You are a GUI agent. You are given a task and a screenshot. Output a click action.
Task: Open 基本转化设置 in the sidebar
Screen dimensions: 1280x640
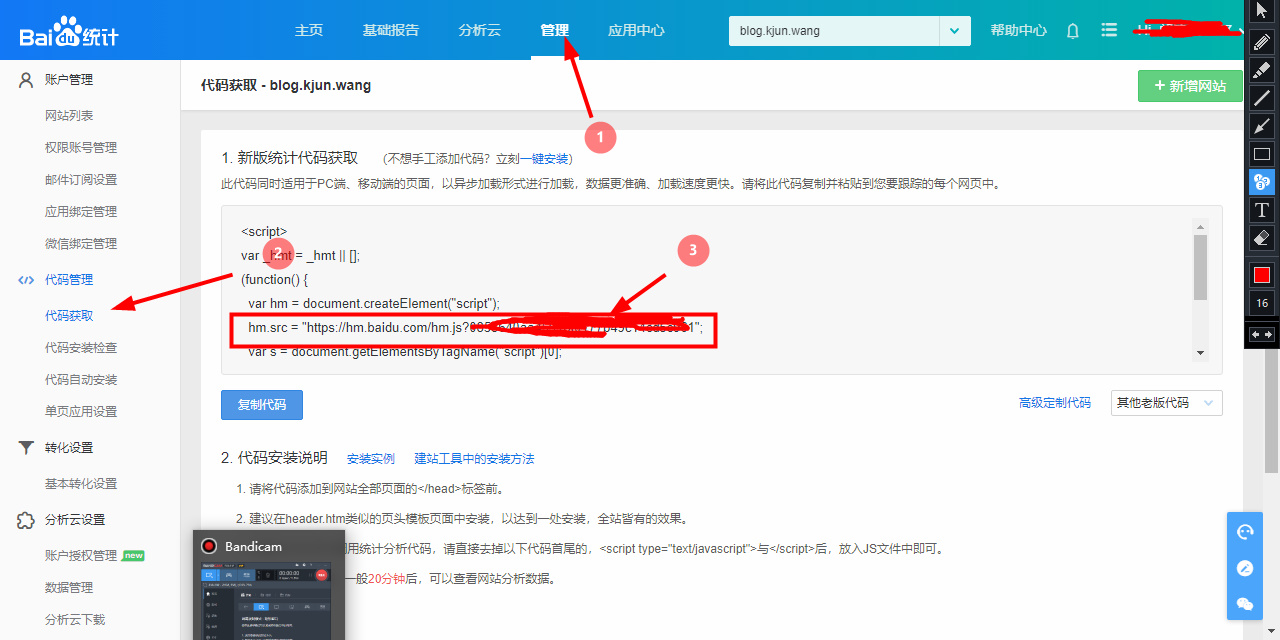tap(81, 484)
